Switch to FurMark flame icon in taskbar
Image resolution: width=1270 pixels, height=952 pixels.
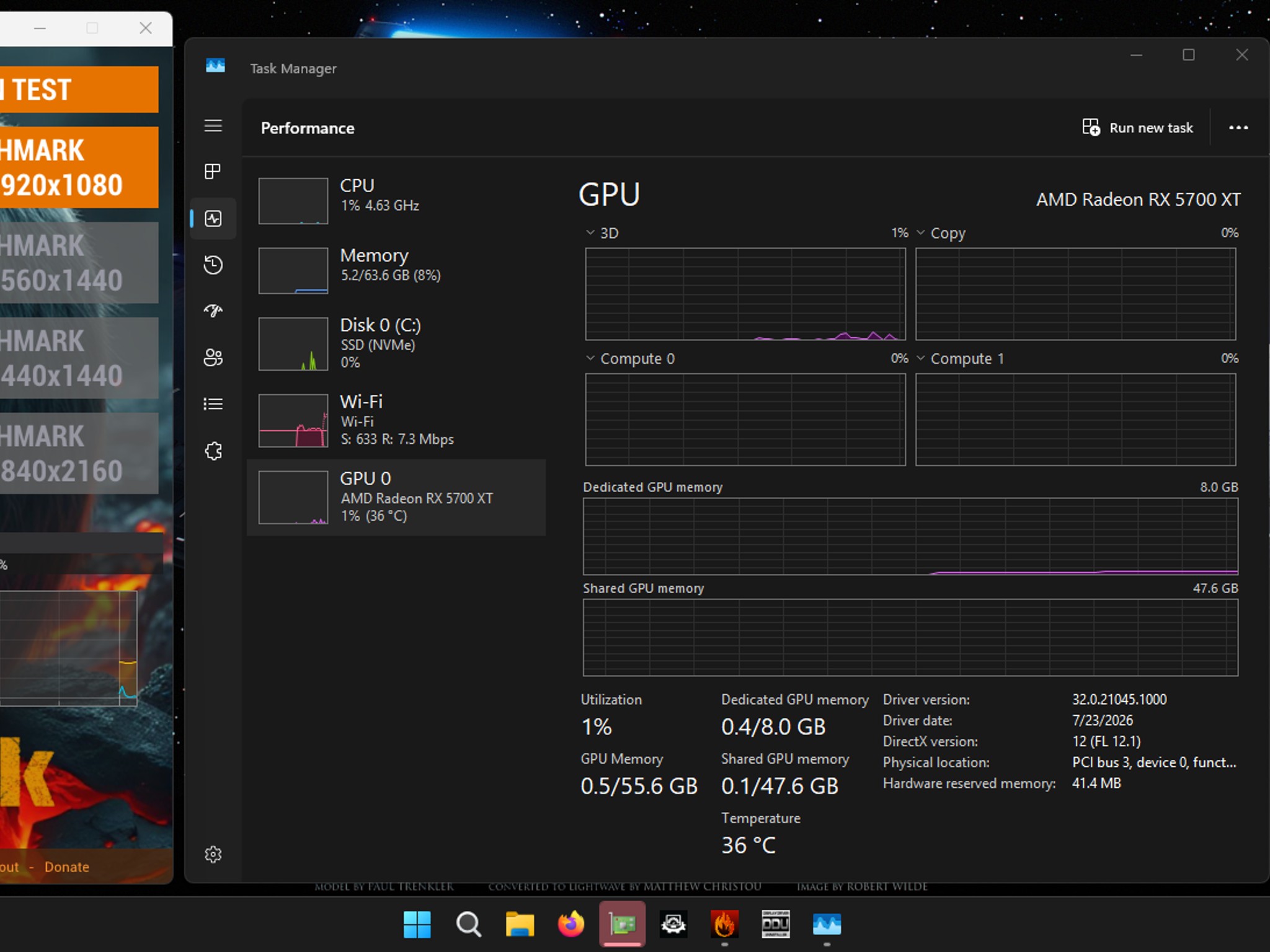pos(724,925)
